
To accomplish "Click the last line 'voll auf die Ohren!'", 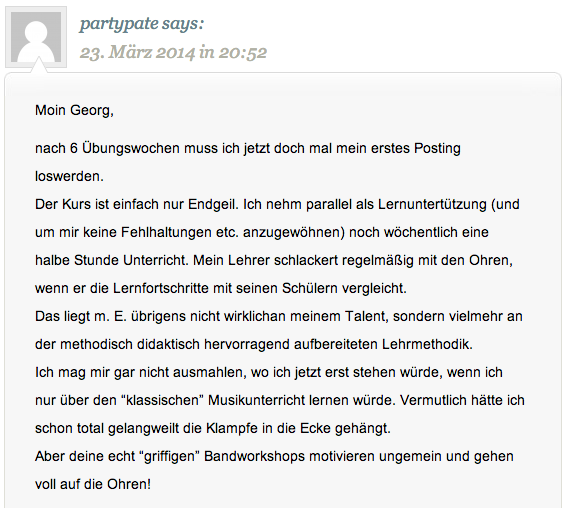I will (93, 484).
